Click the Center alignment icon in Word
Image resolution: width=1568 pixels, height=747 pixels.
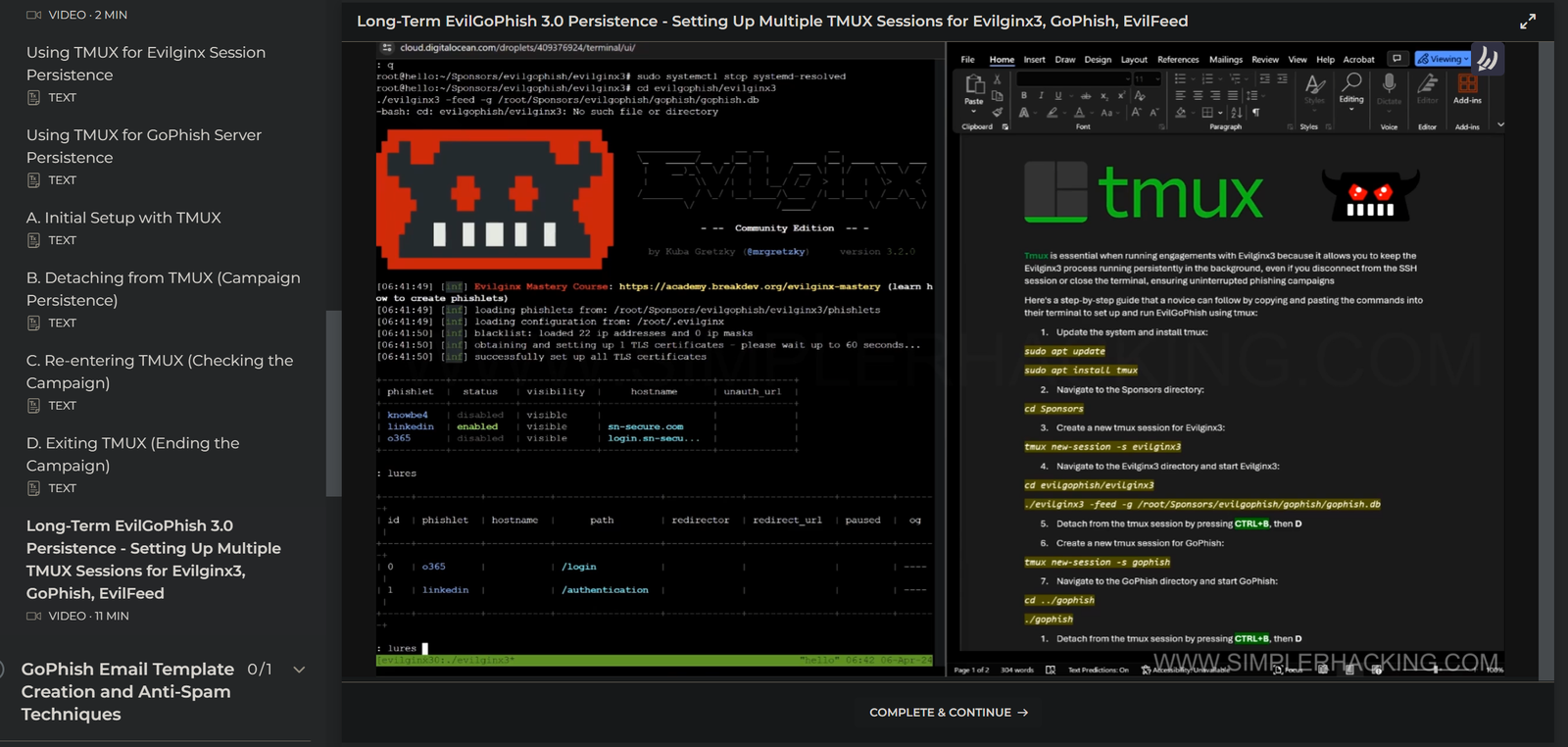1199,95
